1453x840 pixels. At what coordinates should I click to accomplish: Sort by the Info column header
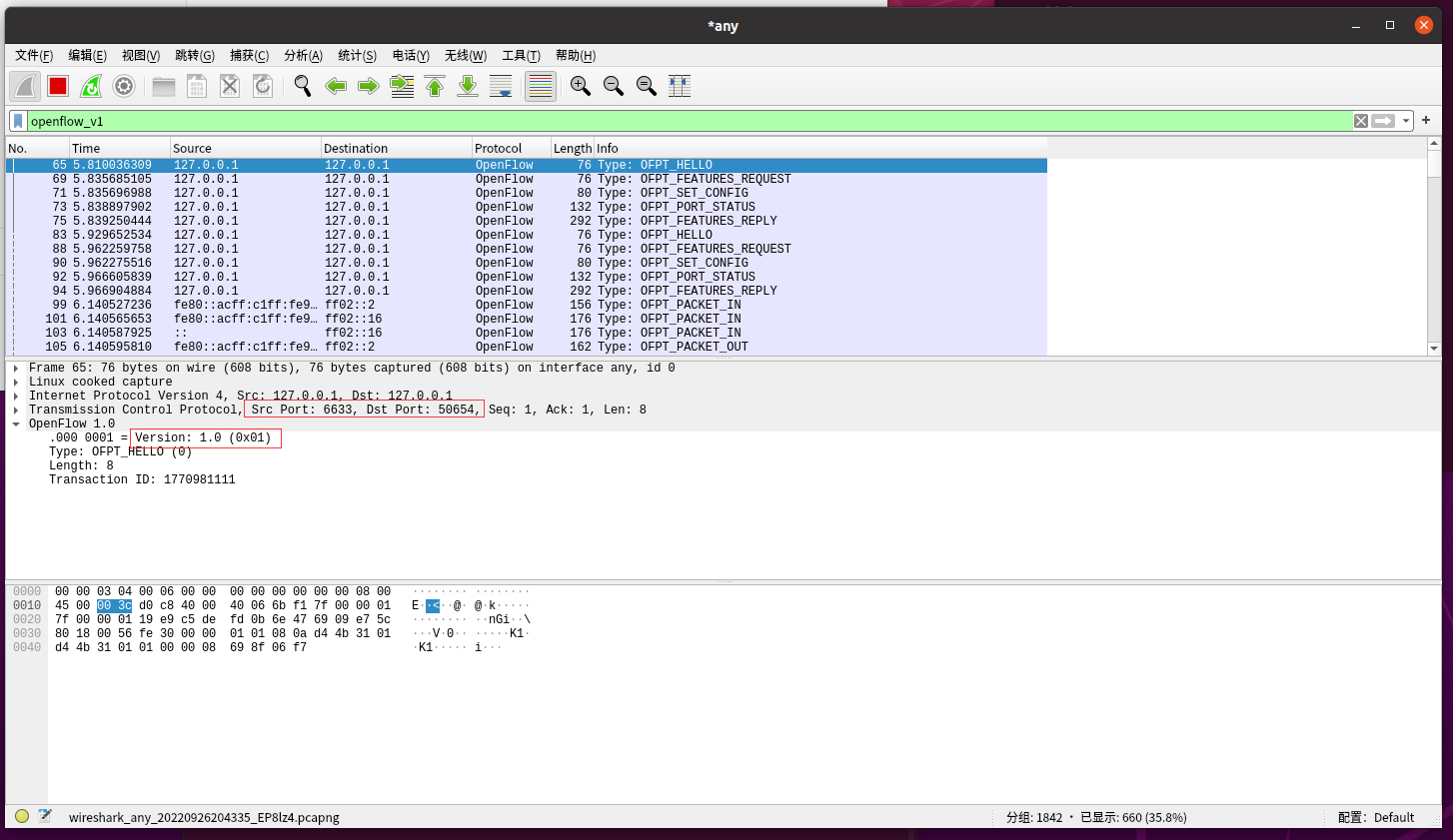(820, 148)
